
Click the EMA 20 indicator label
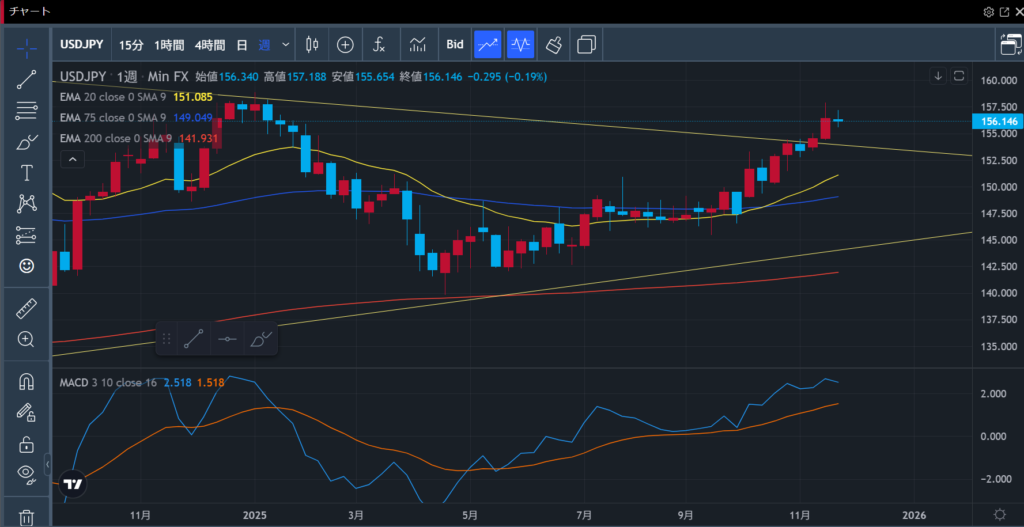(113, 96)
